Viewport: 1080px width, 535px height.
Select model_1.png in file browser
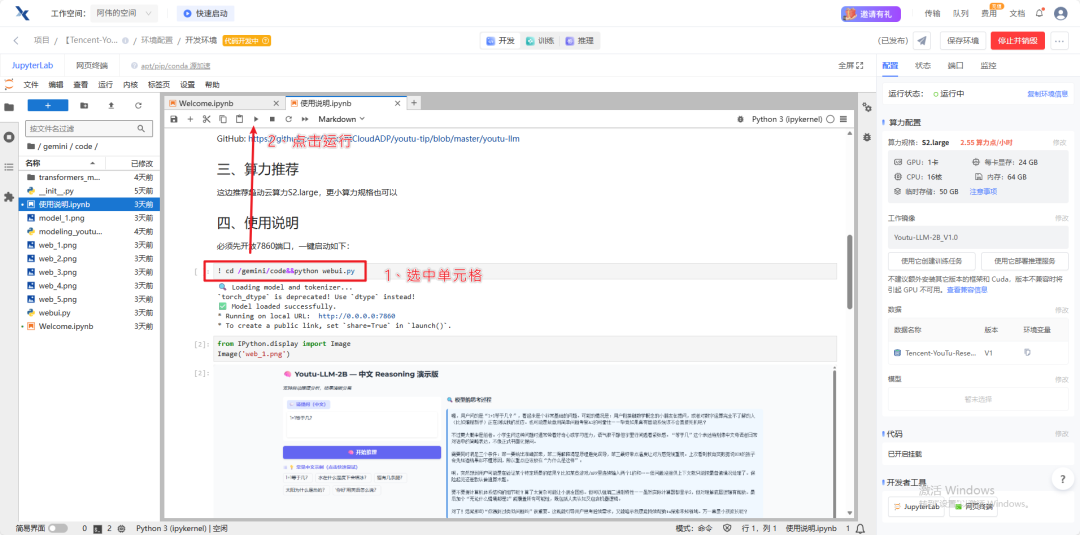point(61,218)
